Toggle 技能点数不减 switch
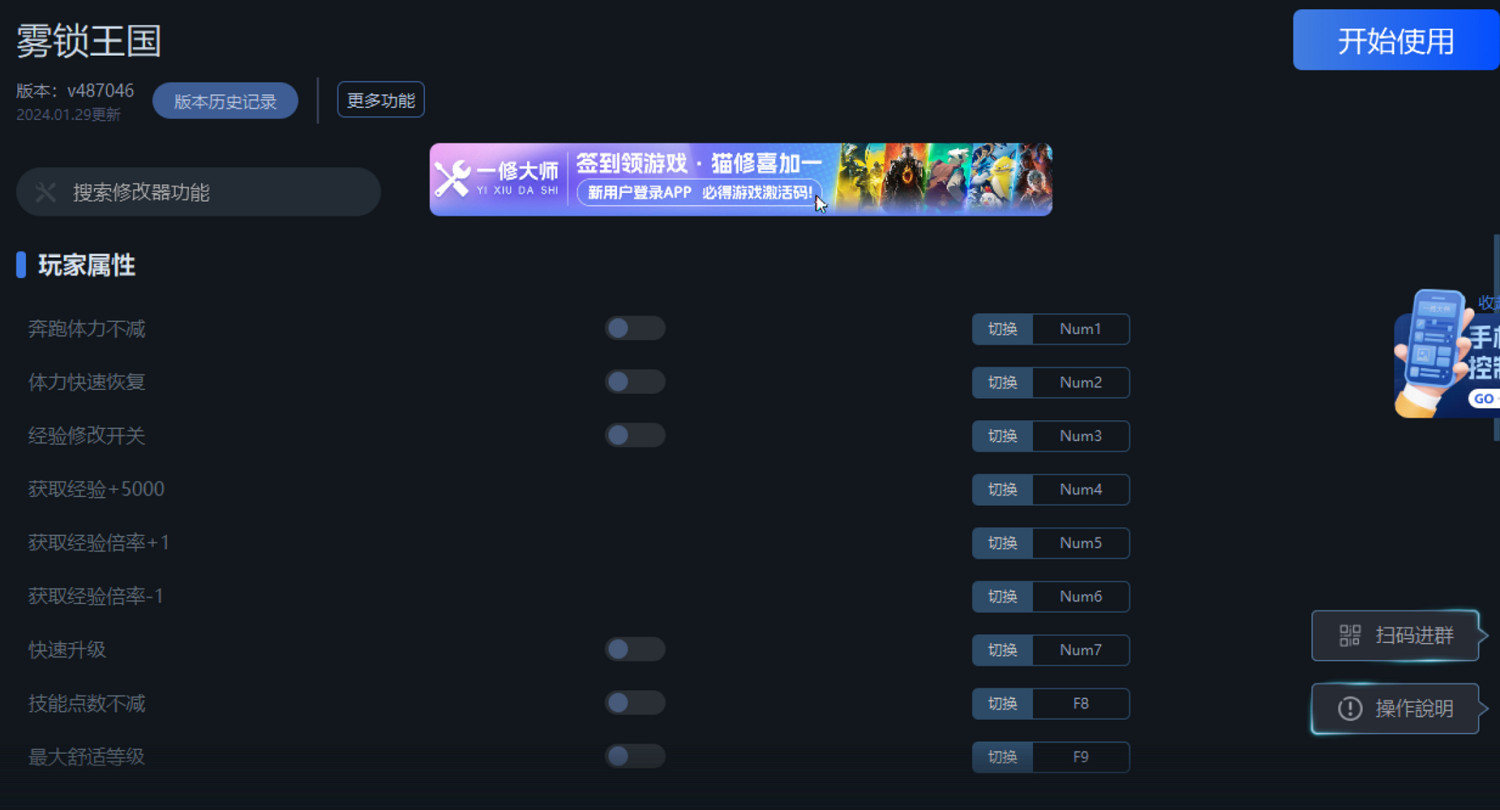The width and height of the screenshot is (1500, 810). [x=635, y=703]
